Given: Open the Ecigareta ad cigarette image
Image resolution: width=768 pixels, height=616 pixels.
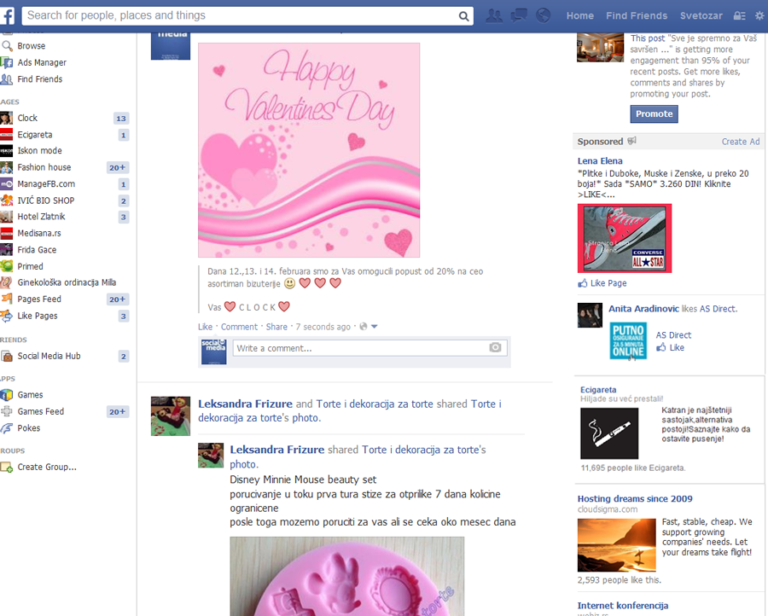Looking at the screenshot, I should (x=609, y=433).
